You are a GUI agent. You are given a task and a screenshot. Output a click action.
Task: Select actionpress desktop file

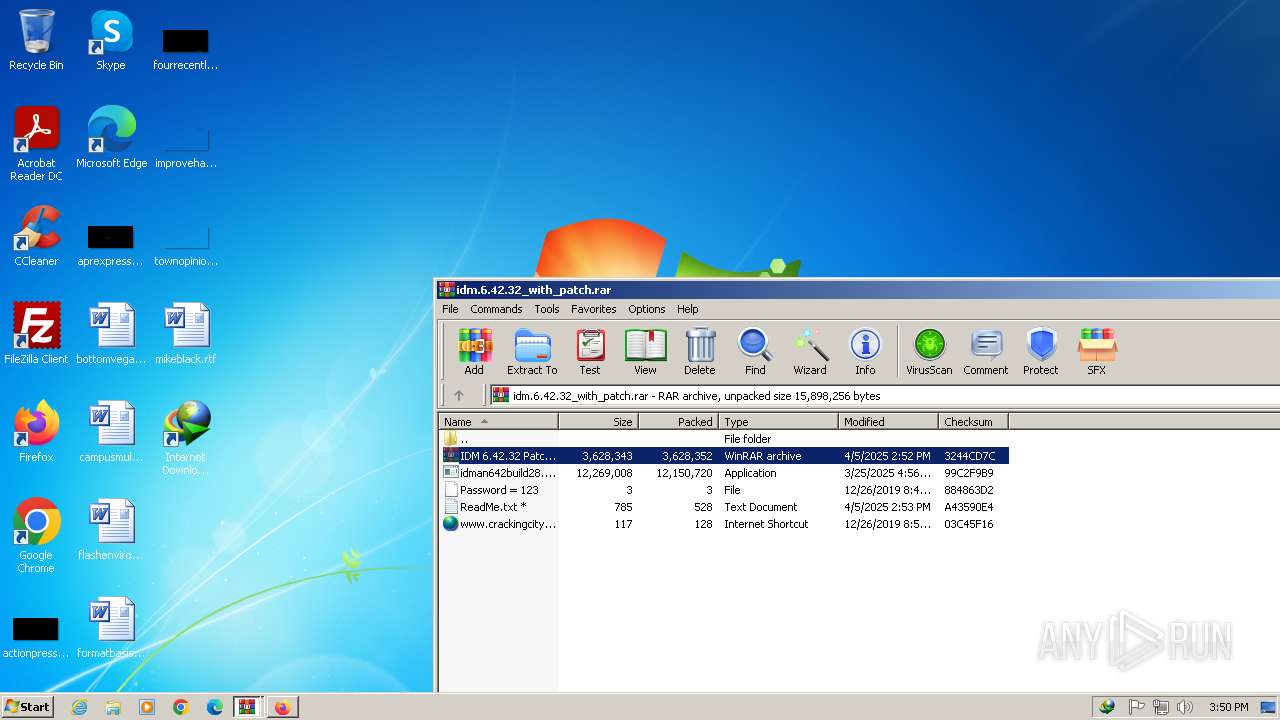click(36, 636)
